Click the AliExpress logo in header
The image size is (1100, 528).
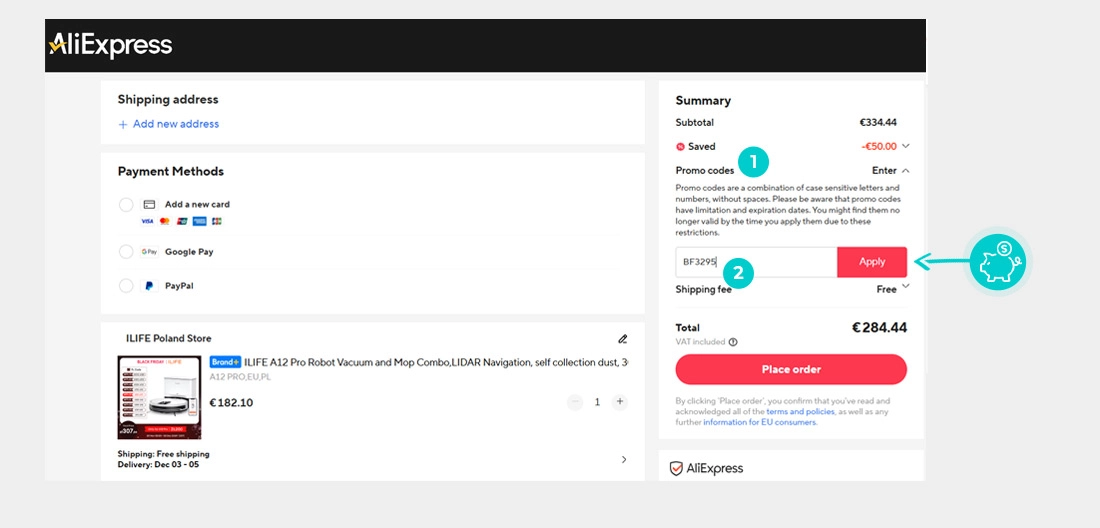[110, 45]
